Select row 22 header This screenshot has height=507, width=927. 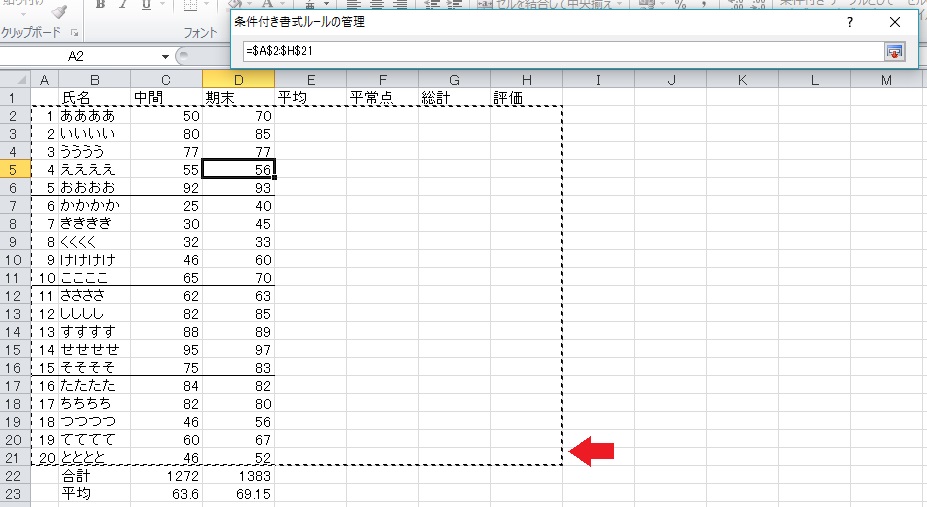[15, 476]
